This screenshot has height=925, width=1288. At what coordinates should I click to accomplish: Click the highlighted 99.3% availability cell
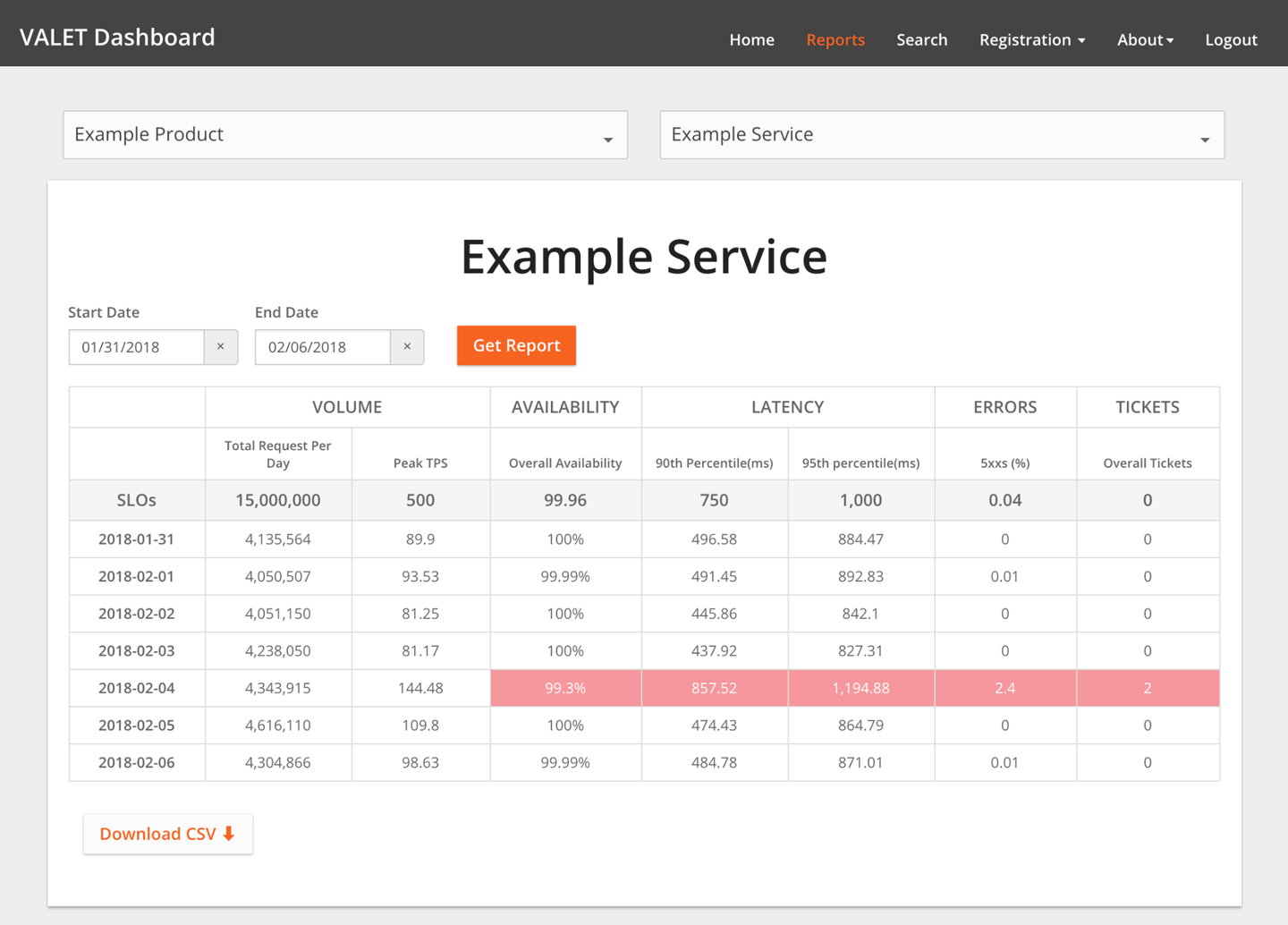(x=565, y=688)
